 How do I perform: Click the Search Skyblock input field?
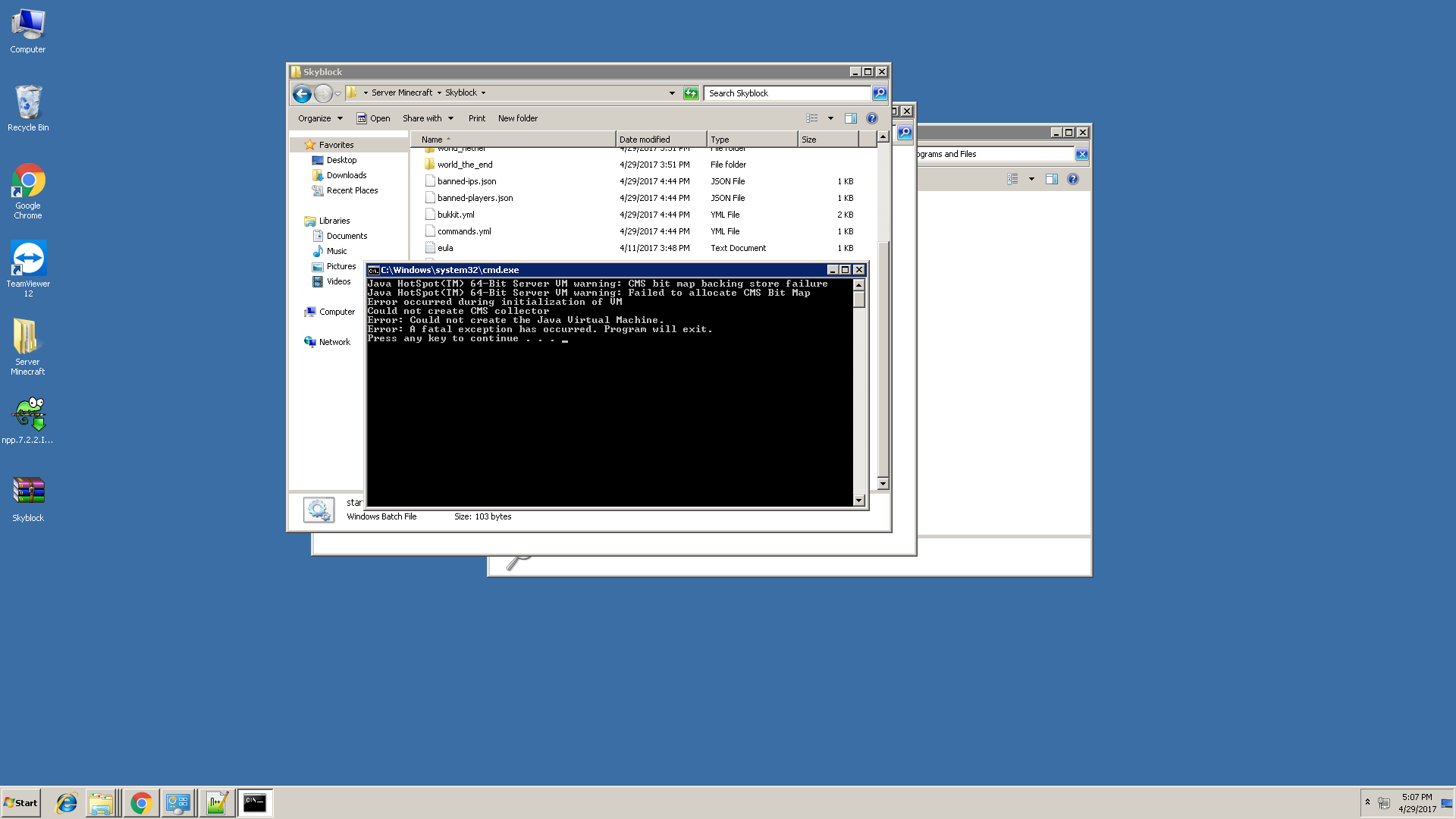(786, 93)
